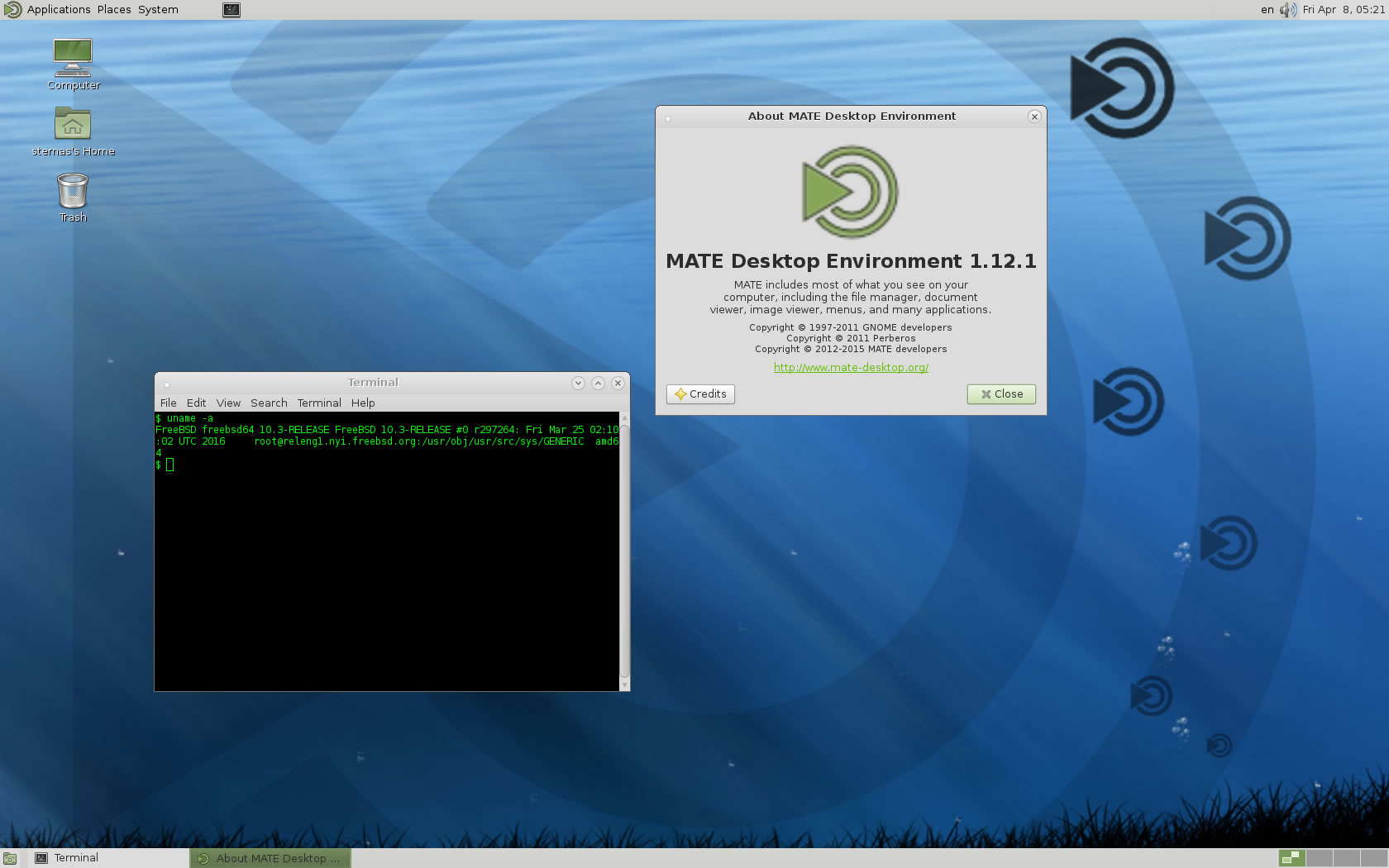Open the volume control speaker icon
Image resolution: width=1389 pixels, height=868 pixels.
coord(1288,10)
